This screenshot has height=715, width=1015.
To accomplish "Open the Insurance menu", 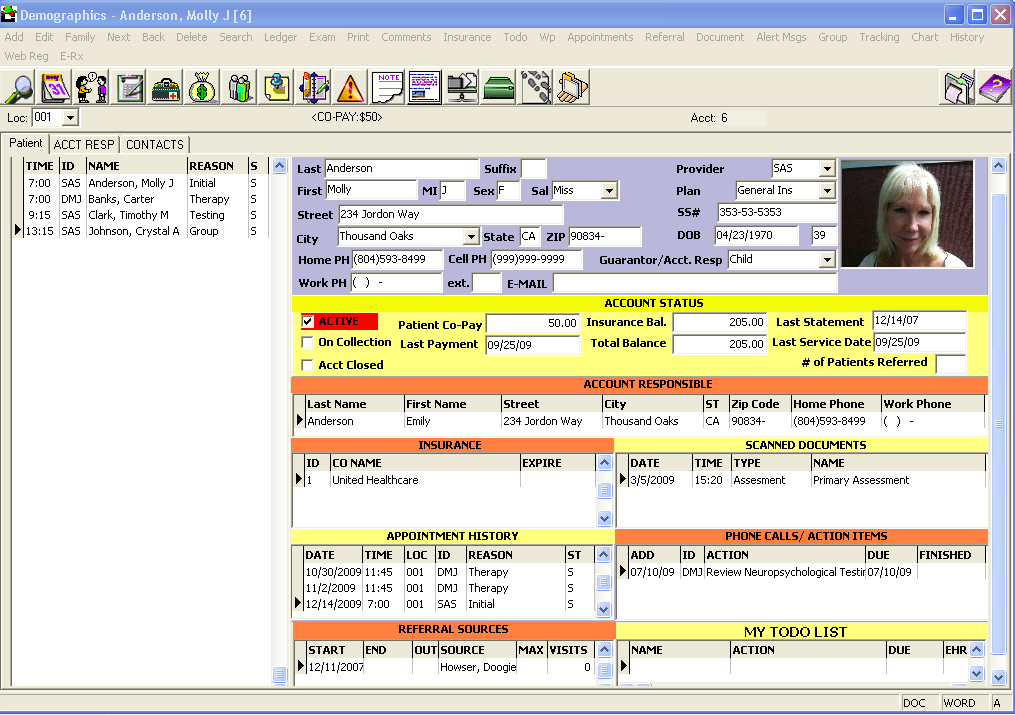I will click(467, 37).
